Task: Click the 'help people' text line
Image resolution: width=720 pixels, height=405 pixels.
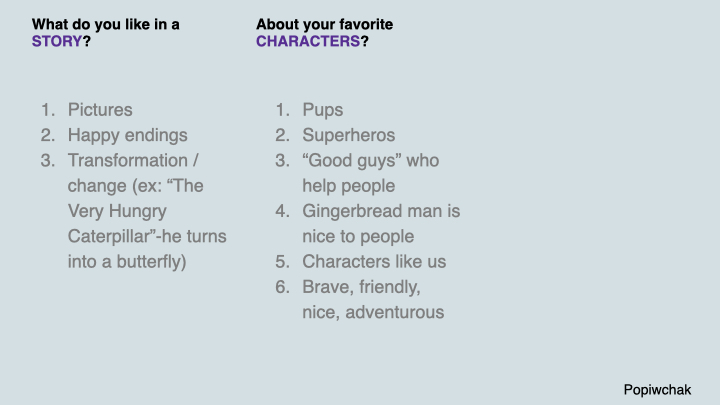Action: [349, 186]
